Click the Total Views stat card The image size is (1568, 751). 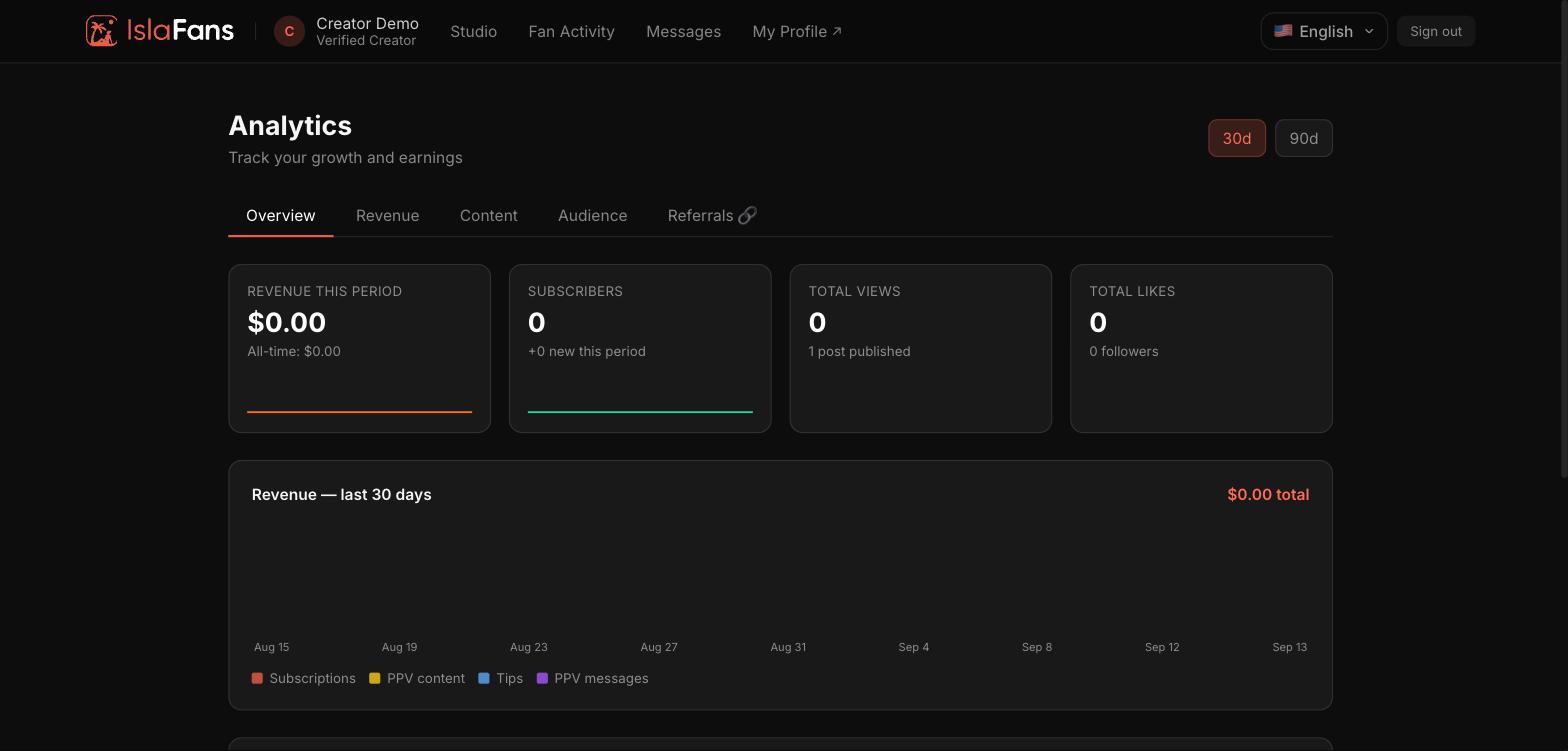pyautogui.click(x=921, y=348)
